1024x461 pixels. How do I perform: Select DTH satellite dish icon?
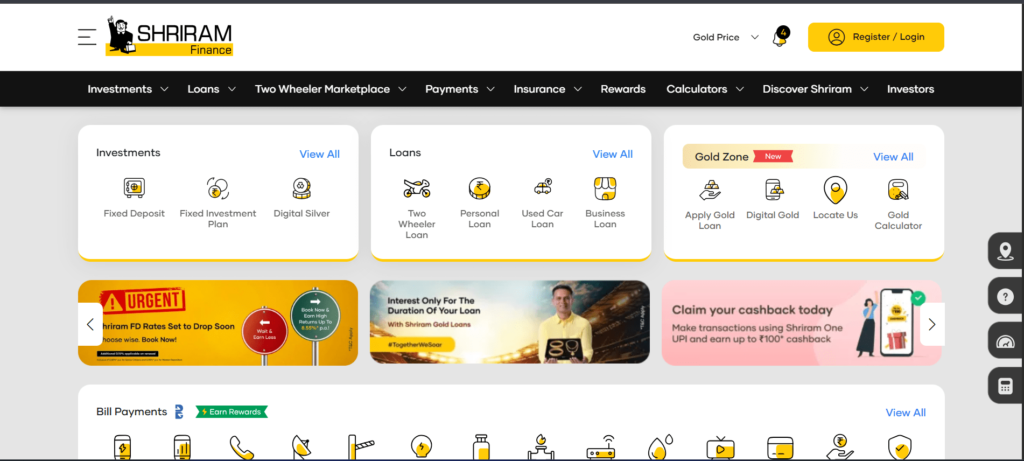302,447
